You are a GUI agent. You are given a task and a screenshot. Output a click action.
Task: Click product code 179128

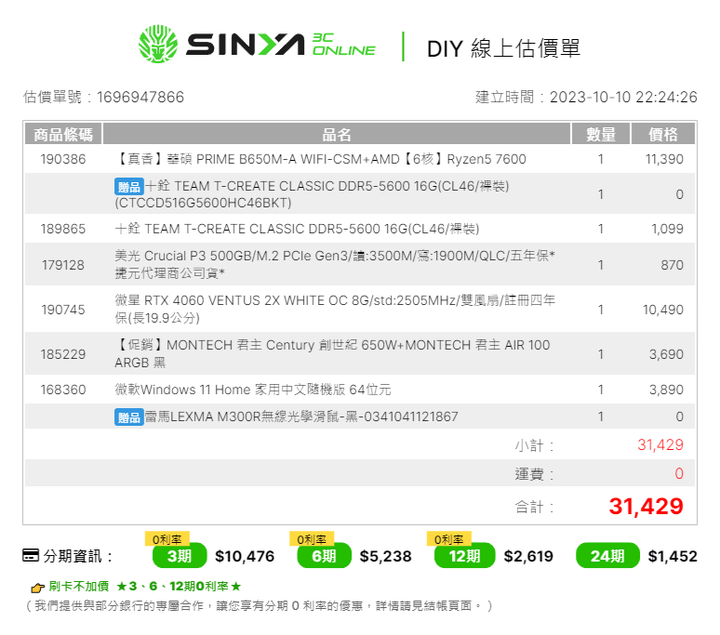[63, 265]
